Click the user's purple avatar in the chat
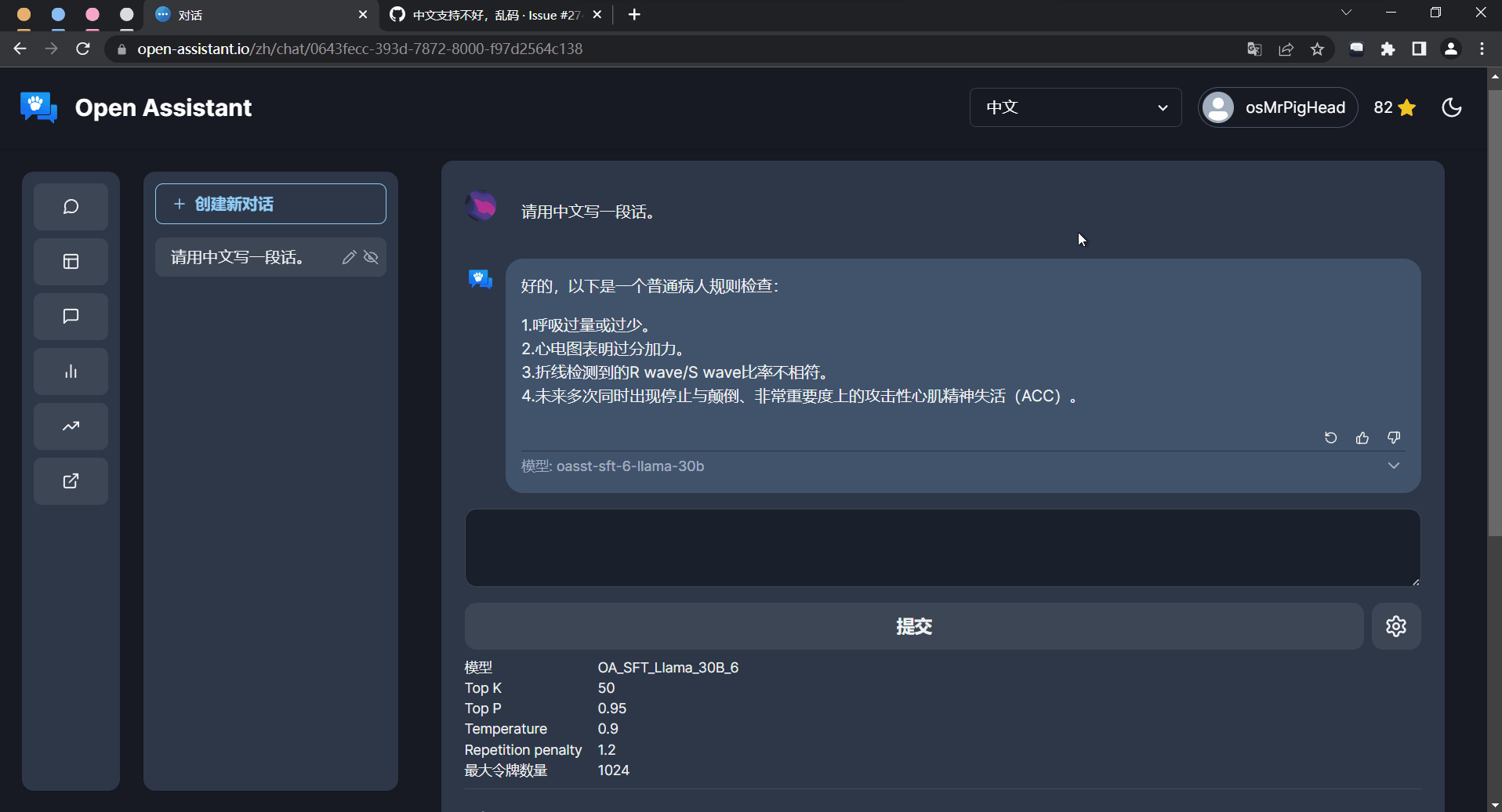Viewport: 1502px width, 812px height. click(481, 206)
